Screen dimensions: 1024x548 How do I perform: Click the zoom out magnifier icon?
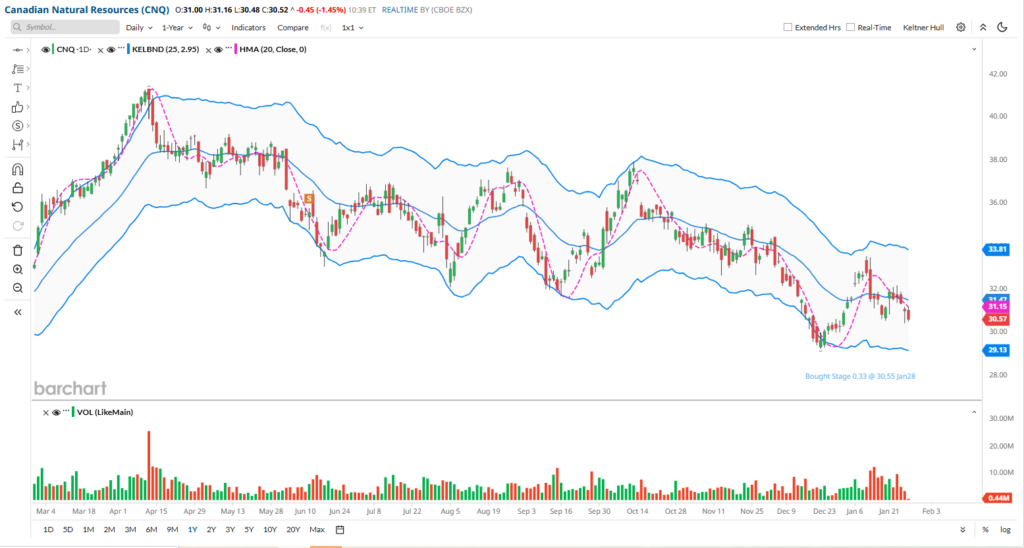[x=17, y=288]
